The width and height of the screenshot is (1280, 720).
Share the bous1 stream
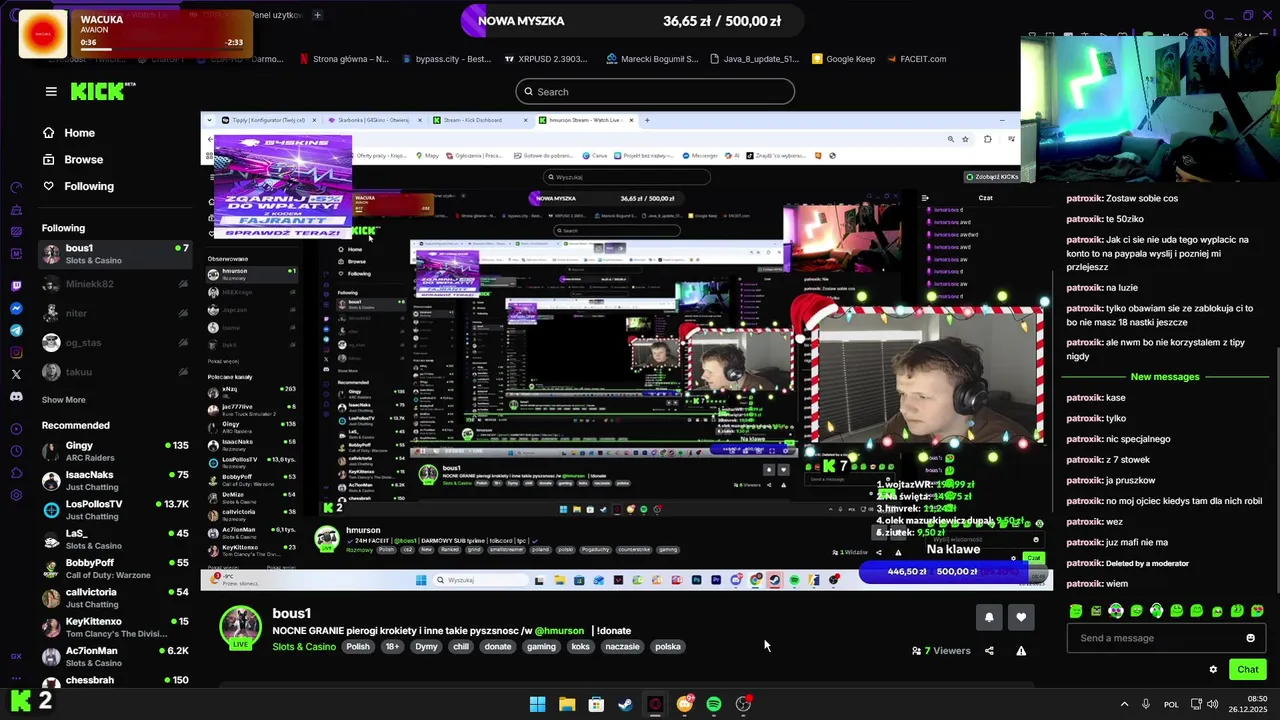[989, 650]
